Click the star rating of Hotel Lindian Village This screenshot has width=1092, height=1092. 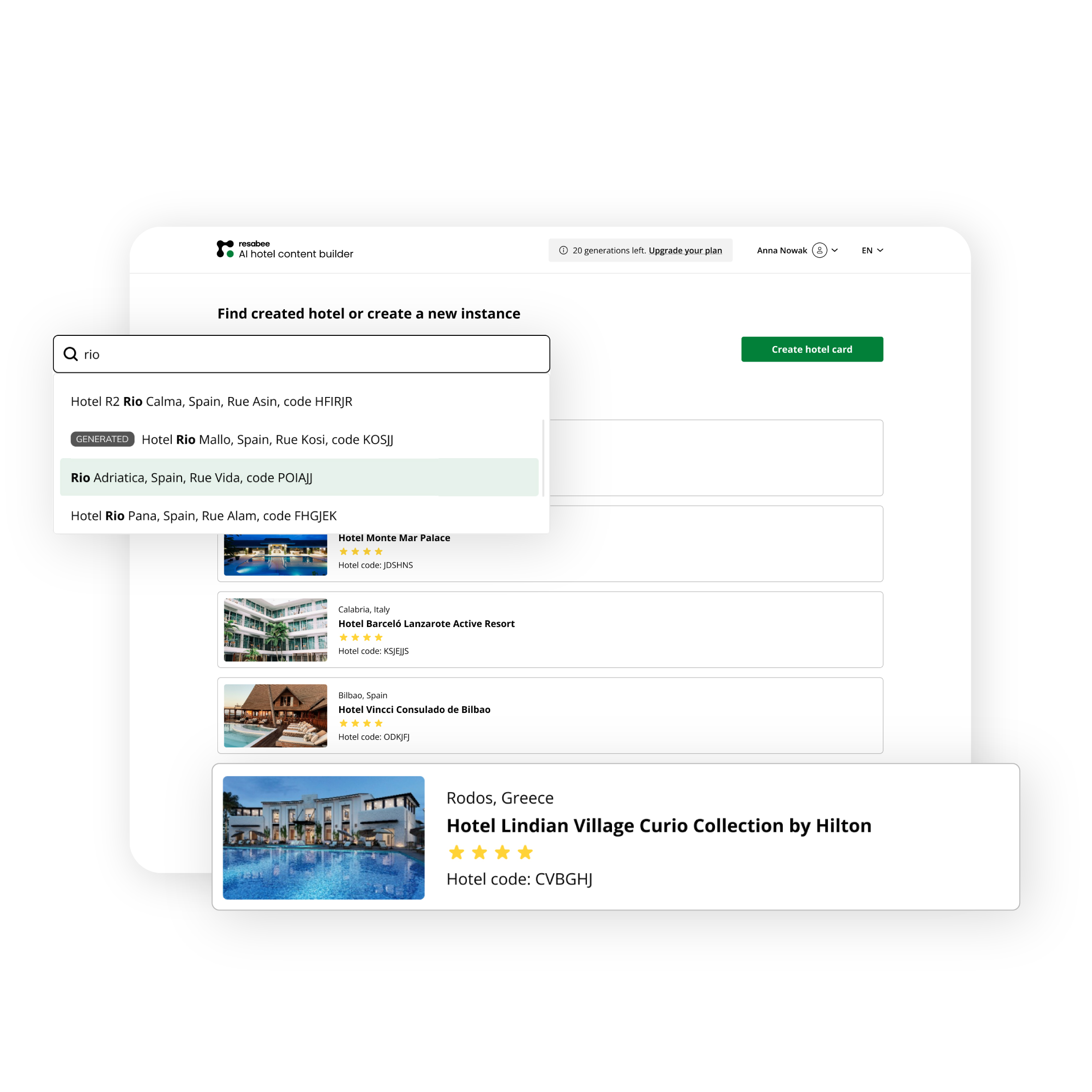point(491,852)
